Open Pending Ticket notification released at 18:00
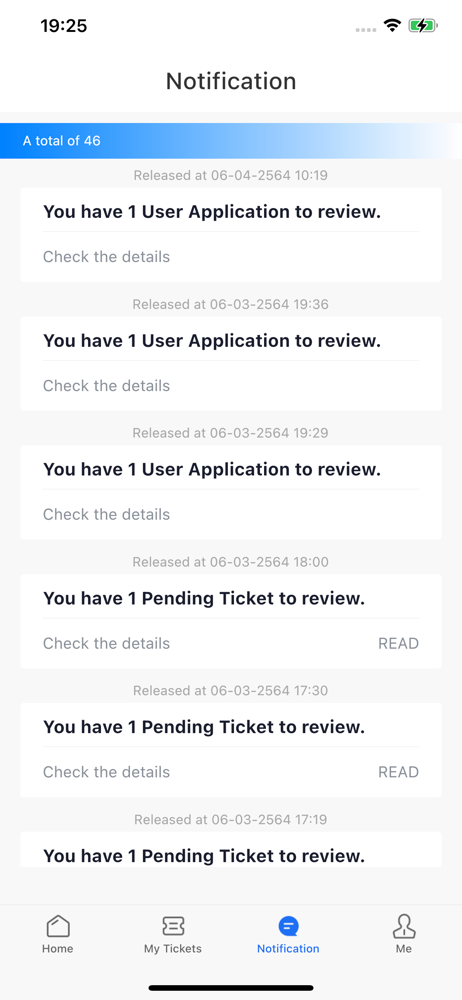 (231, 621)
